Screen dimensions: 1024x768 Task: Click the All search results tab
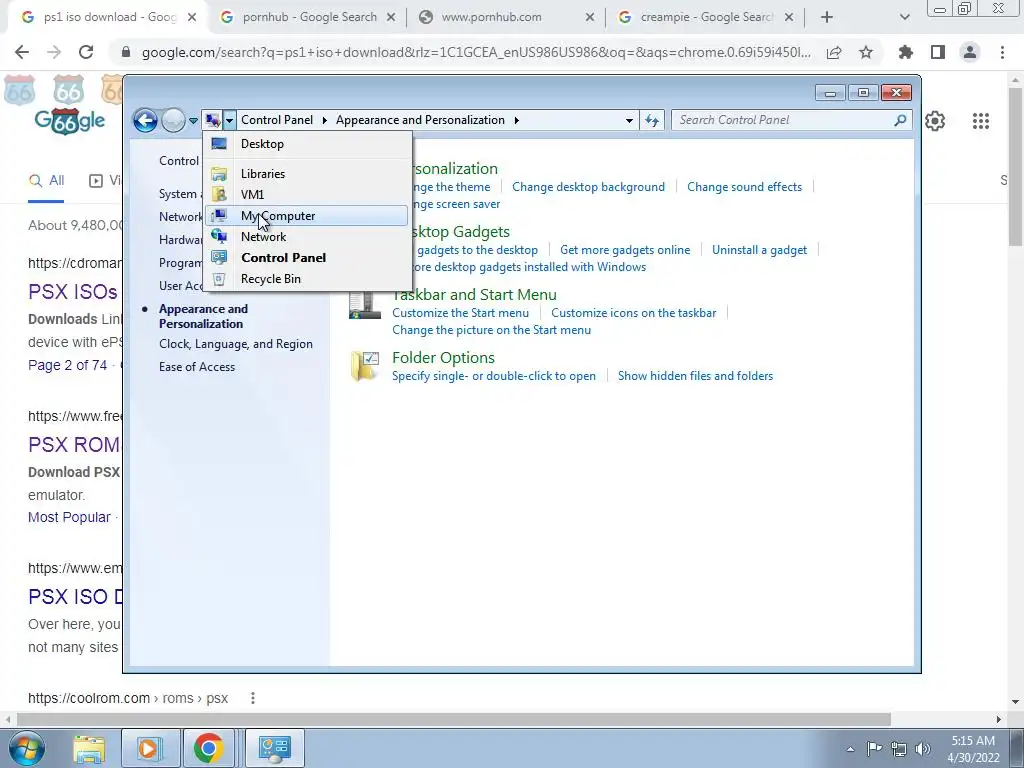click(x=46, y=180)
